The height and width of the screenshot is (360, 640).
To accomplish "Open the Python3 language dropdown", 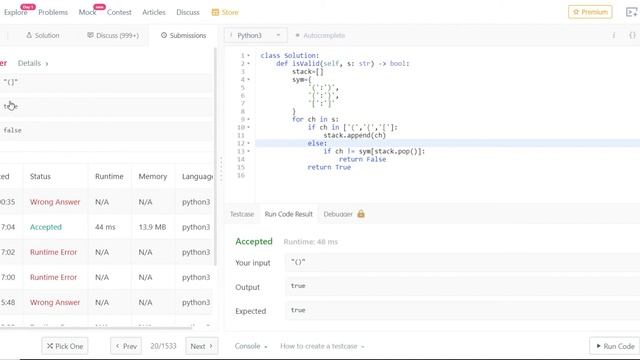I will click(x=256, y=36).
